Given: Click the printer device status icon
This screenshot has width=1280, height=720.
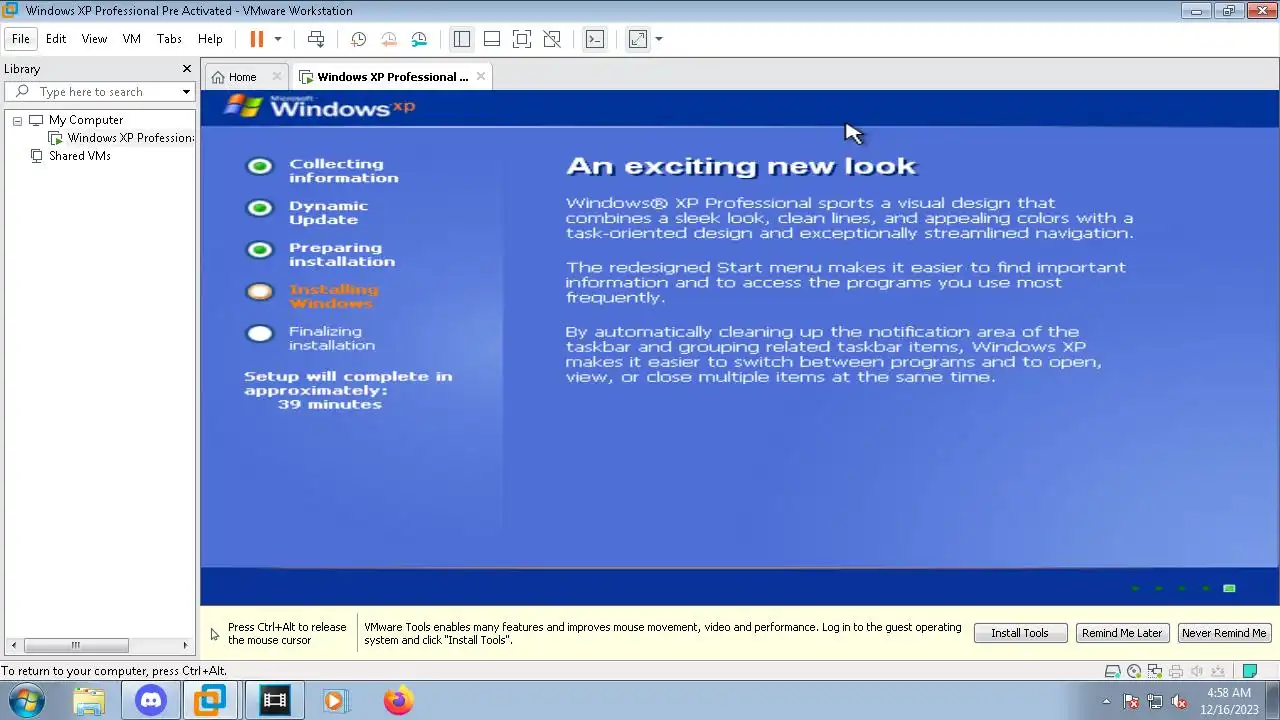Looking at the screenshot, I should pyautogui.click(x=1176, y=671).
